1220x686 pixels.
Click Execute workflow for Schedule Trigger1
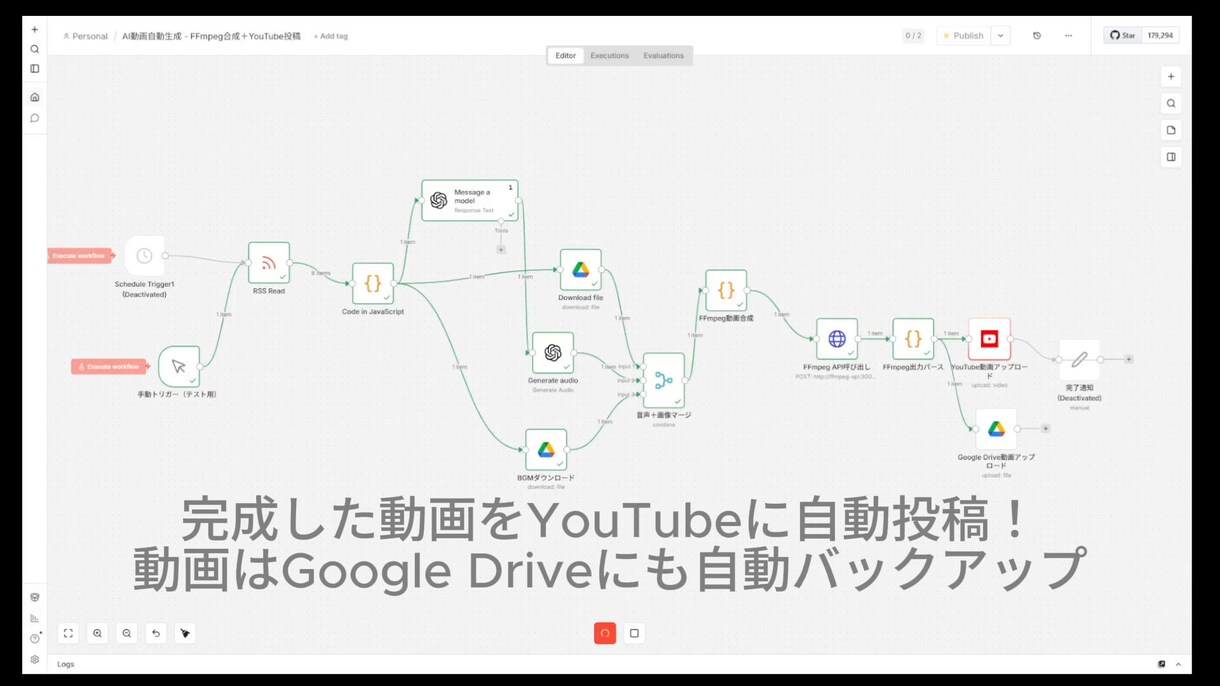[x=81, y=256]
